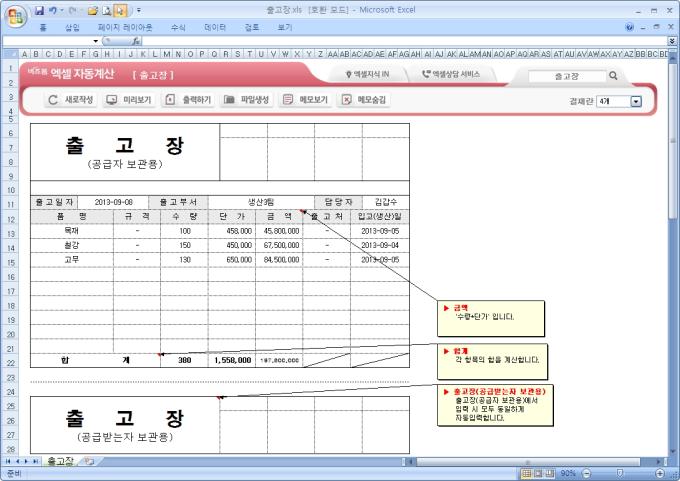The image size is (680, 481).
Task: Click the zoom slider handle
Action: 620,473
